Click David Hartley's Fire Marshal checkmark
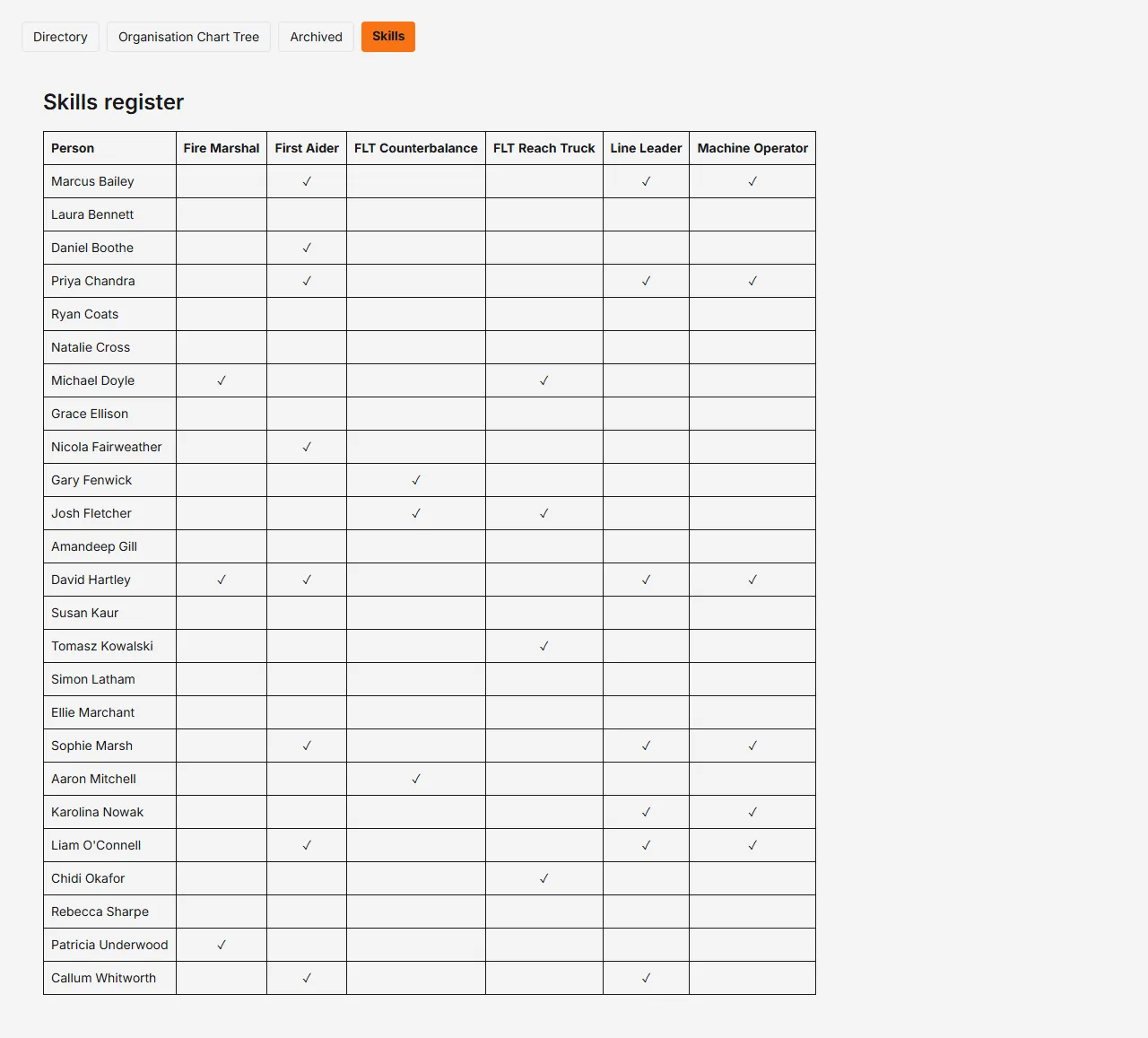The height and width of the screenshot is (1038, 1148). click(x=222, y=580)
